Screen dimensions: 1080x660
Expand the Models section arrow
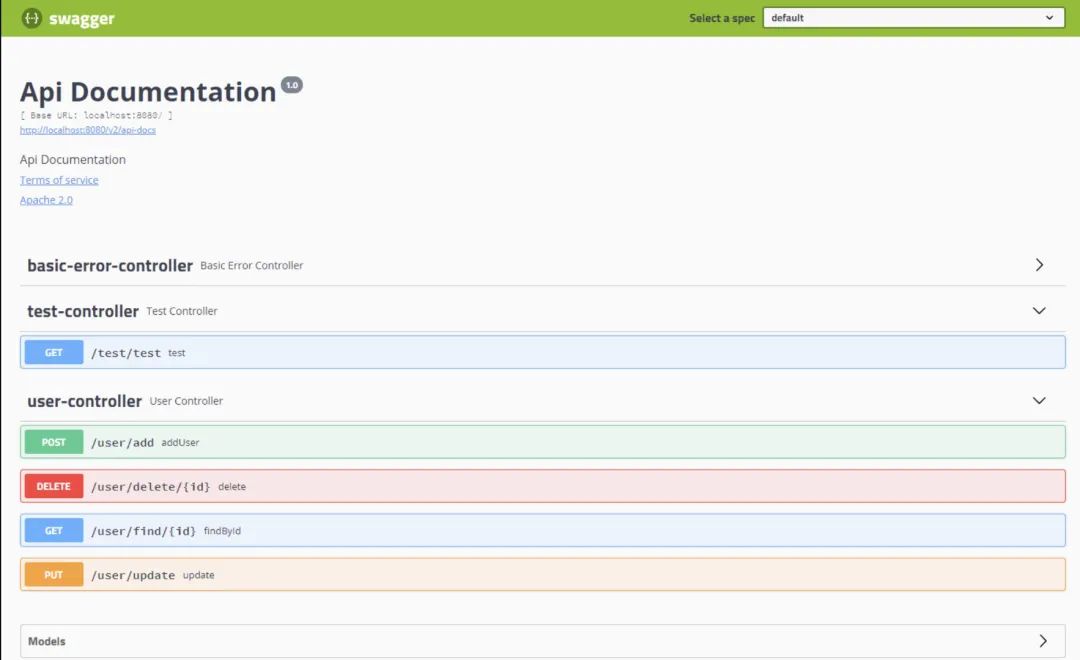tap(1043, 641)
